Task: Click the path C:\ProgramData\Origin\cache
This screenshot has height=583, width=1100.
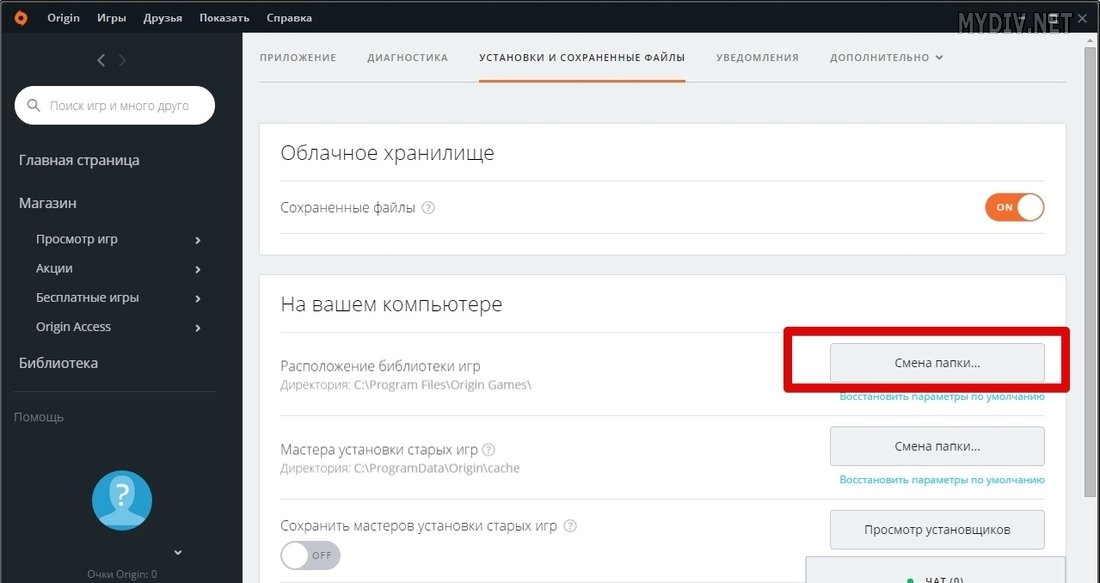Action: [436, 469]
